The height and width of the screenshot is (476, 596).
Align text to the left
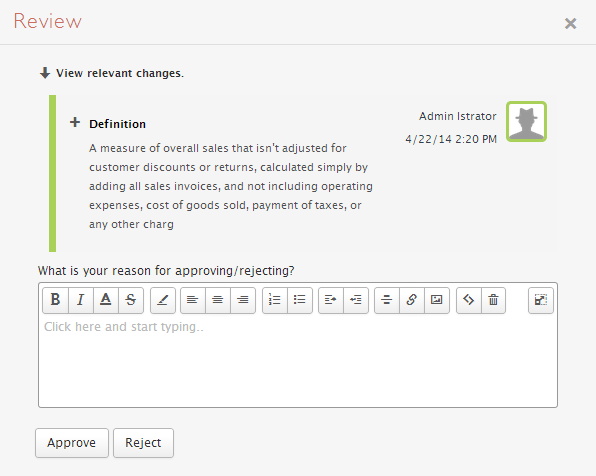(193, 300)
